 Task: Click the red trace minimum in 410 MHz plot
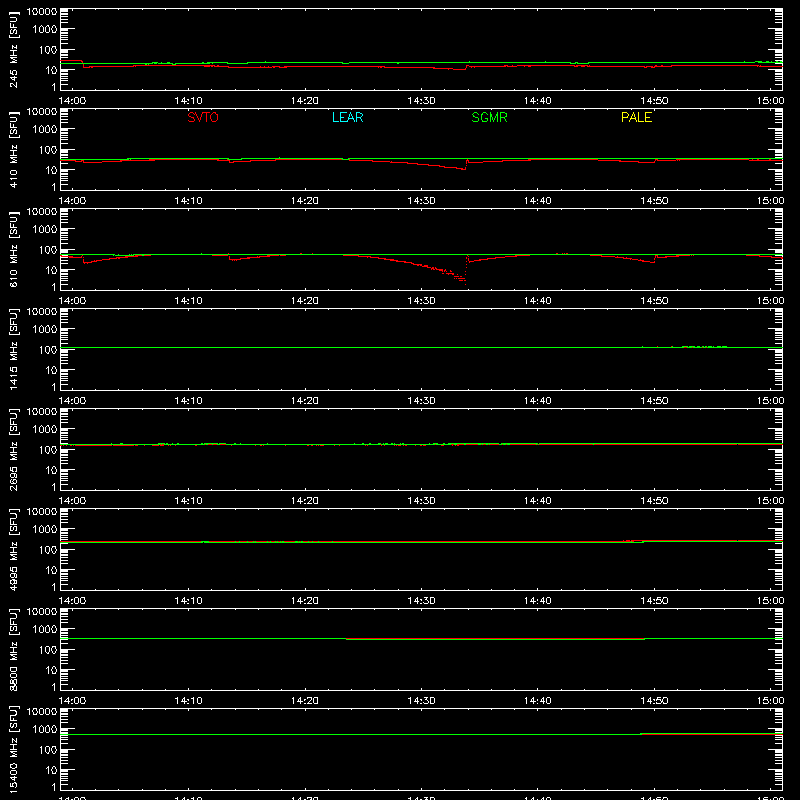coord(463,169)
